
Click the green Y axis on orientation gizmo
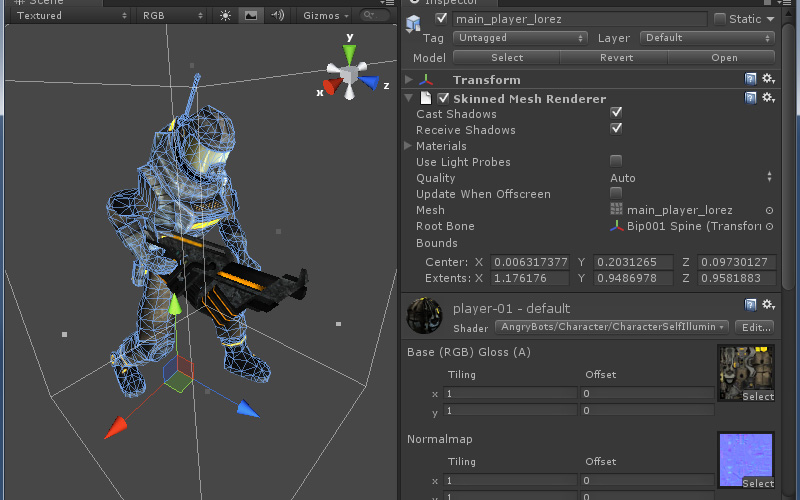[x=350, y=52]
